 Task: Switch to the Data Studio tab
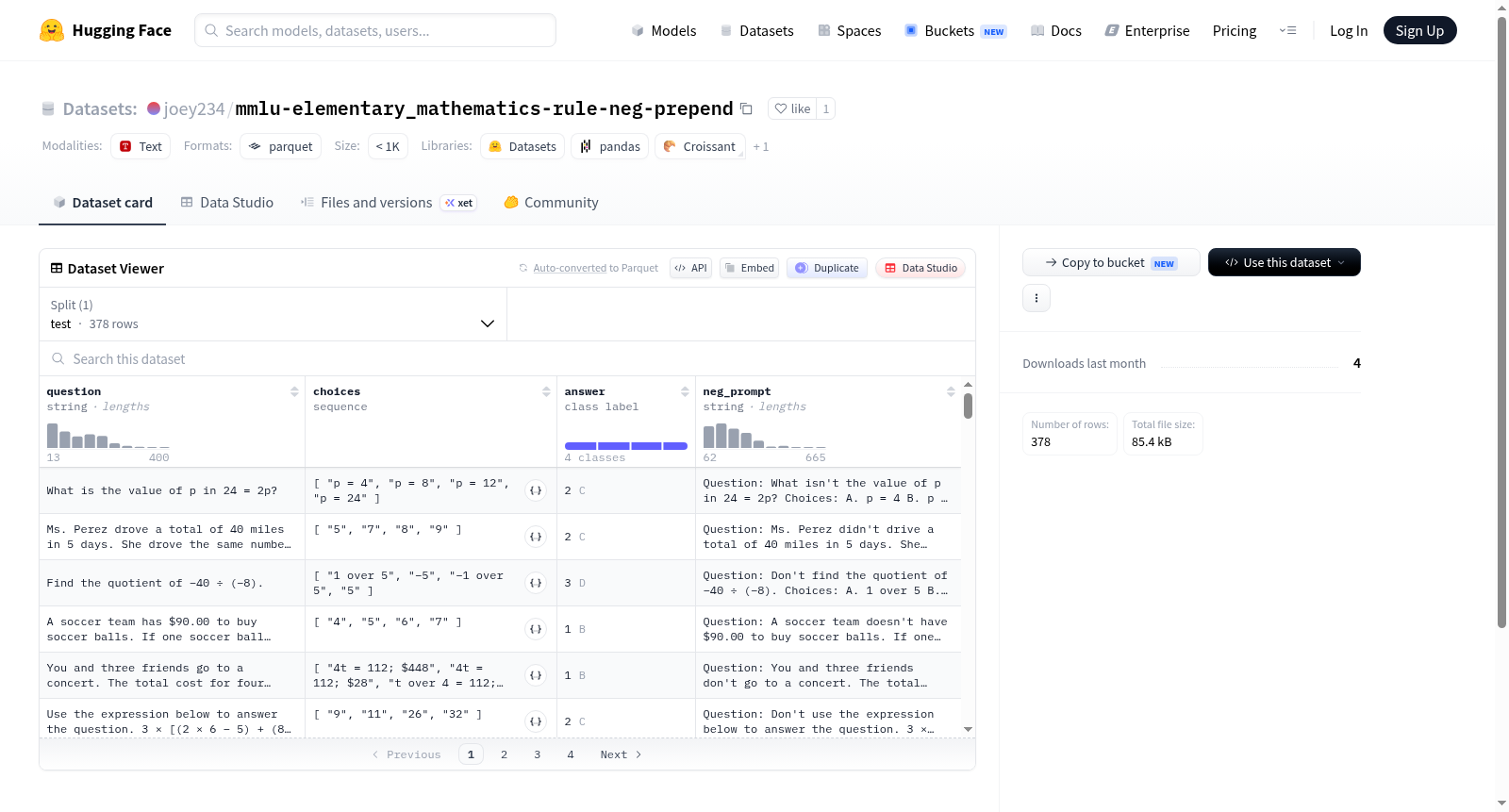tap(227, 203)
